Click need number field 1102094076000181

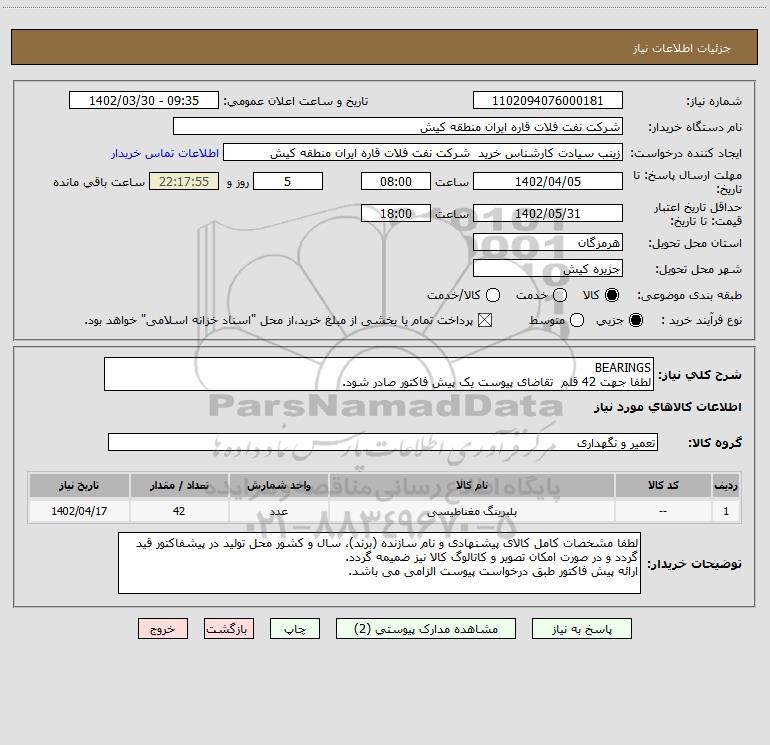tap(548, 101)
